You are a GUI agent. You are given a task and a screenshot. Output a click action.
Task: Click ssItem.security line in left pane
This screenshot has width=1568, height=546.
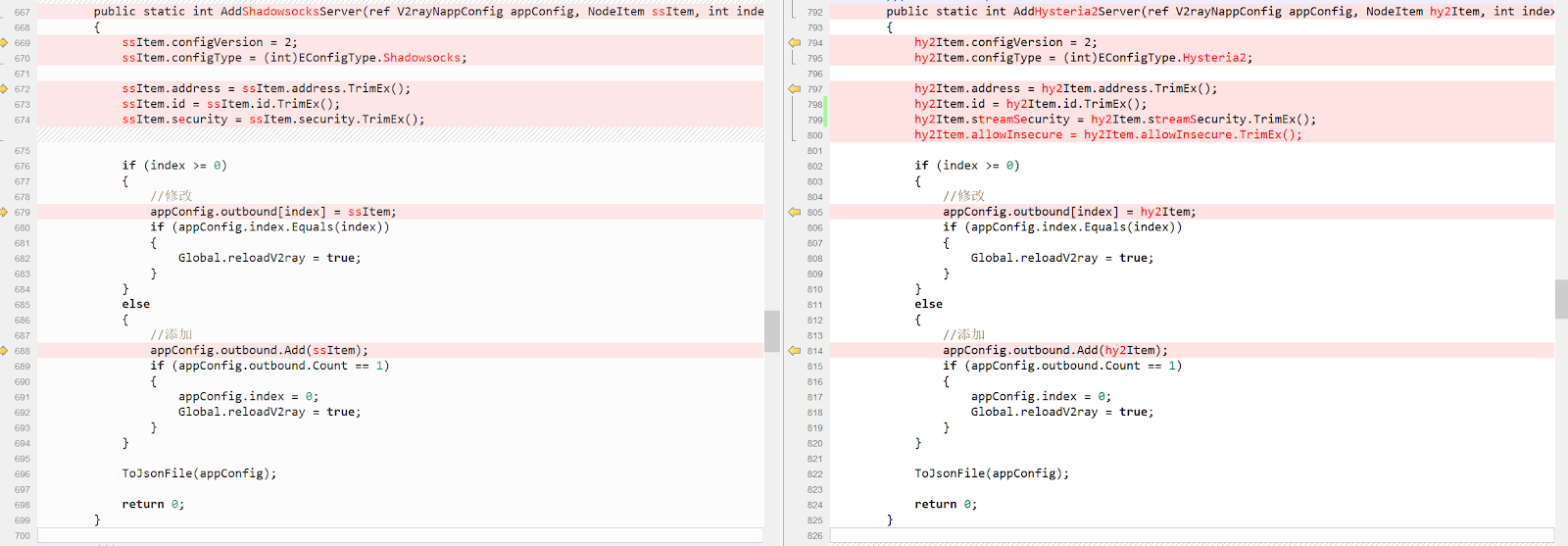coord(272,120)
